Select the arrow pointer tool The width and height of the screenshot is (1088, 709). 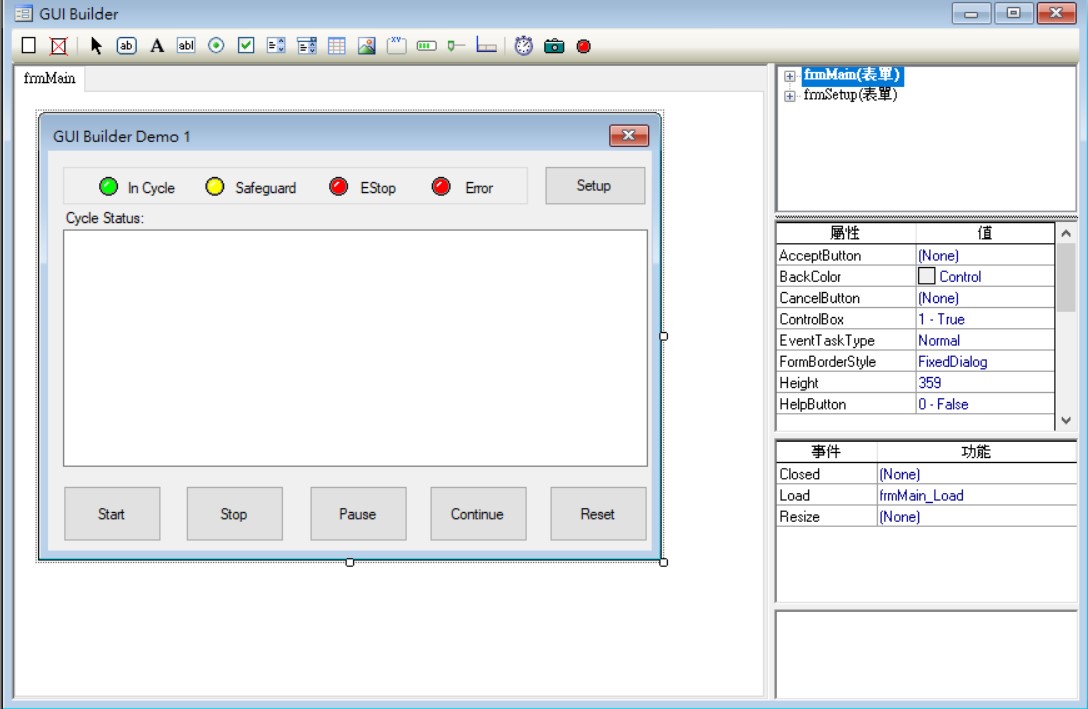[x=97, y=46]
